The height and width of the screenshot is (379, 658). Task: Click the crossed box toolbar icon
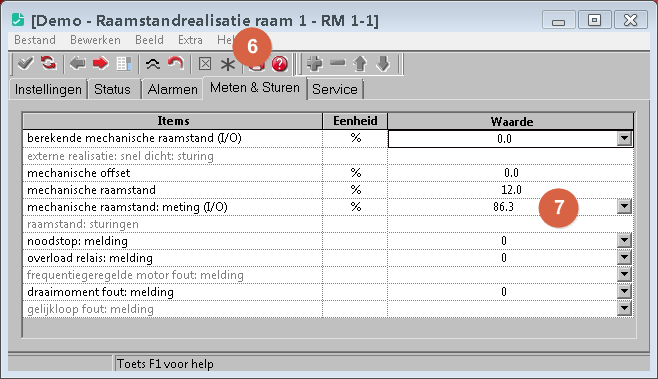pyautogui.click(x=205, y=64)
